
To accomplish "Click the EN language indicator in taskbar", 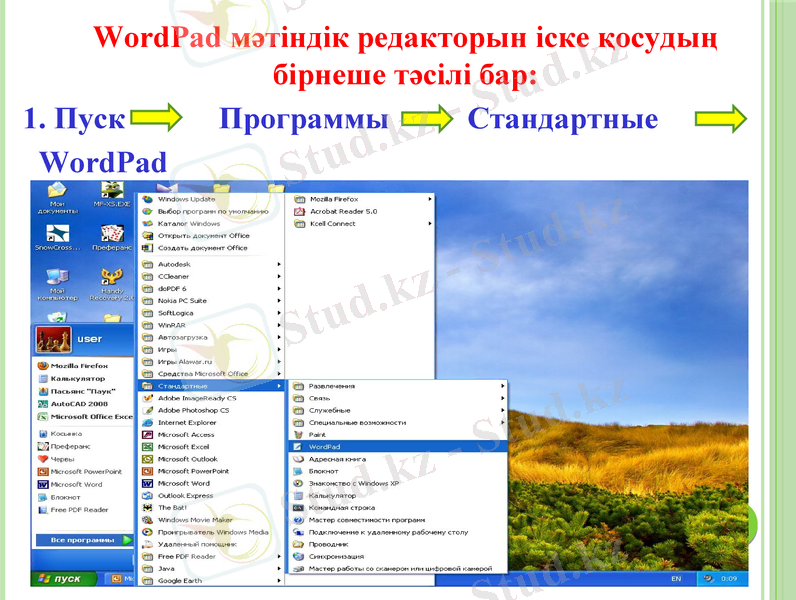I will click(676, 579).
